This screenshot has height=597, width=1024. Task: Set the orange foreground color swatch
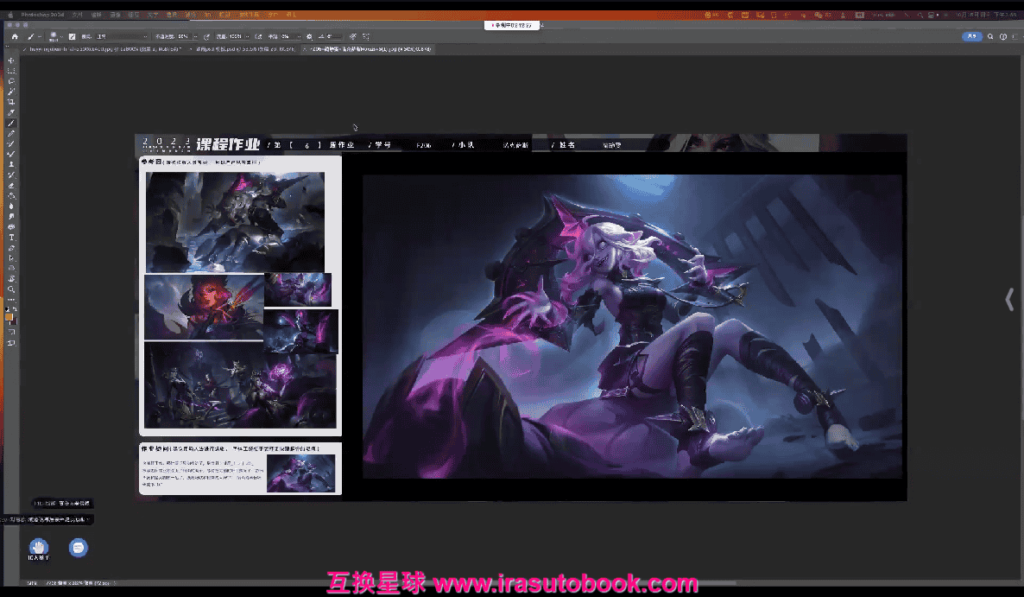pyautogui.click(x=9, y=317)
